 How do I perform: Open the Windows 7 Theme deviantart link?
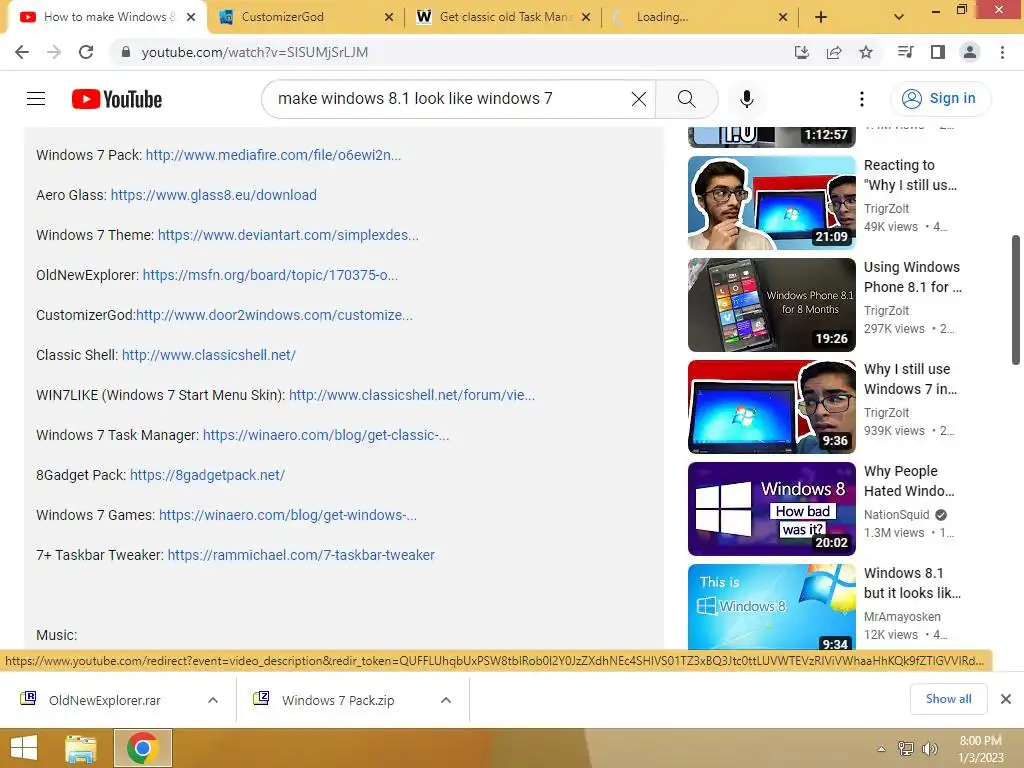(288, 235)
